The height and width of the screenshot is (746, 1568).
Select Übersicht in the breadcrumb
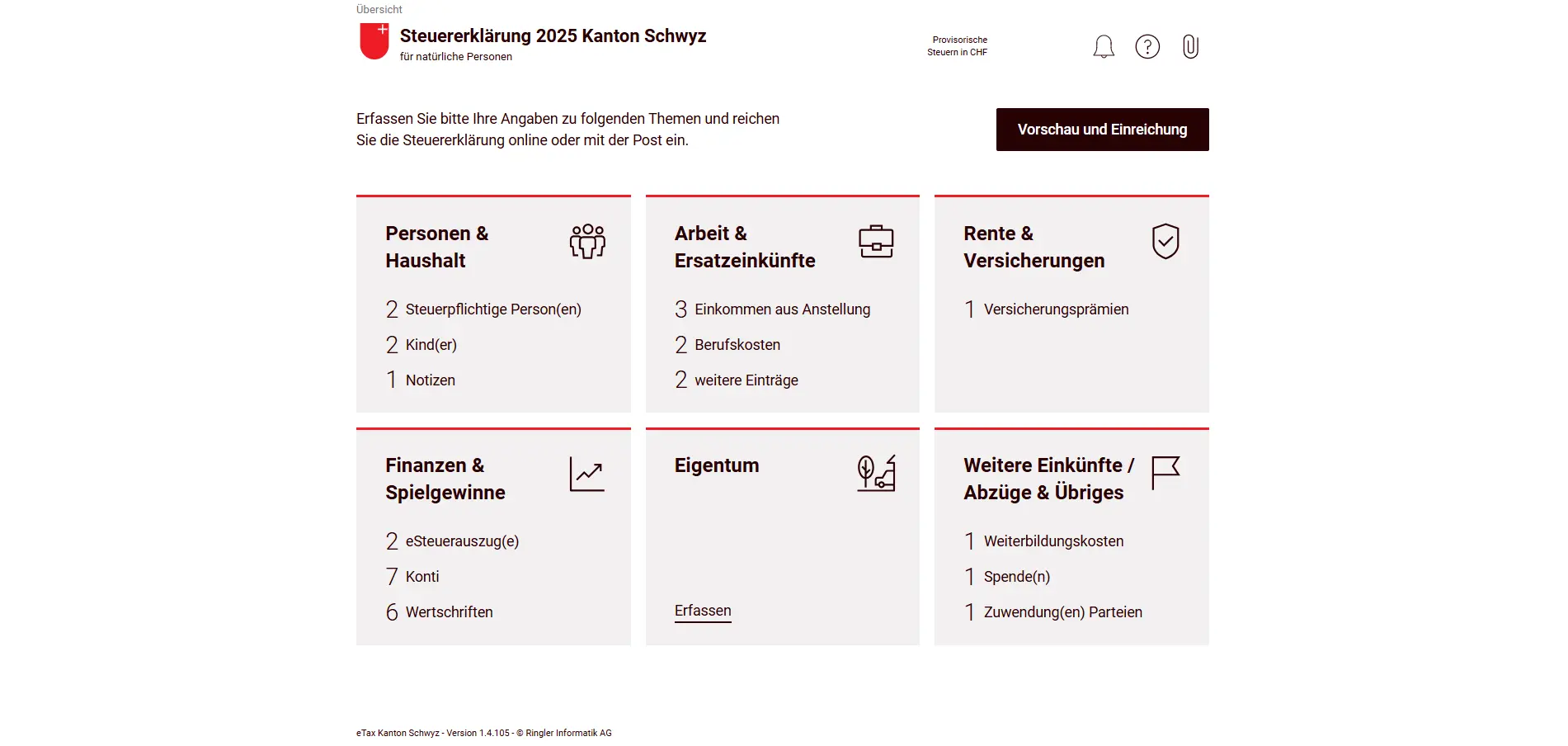click(x=379, y=9)
